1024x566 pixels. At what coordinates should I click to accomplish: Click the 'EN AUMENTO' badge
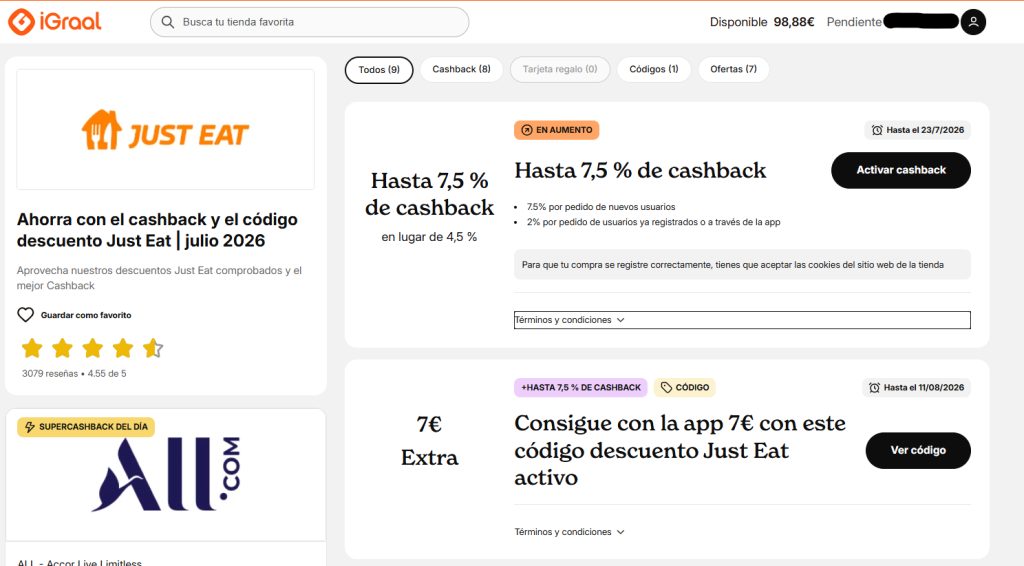coord(556,130)
